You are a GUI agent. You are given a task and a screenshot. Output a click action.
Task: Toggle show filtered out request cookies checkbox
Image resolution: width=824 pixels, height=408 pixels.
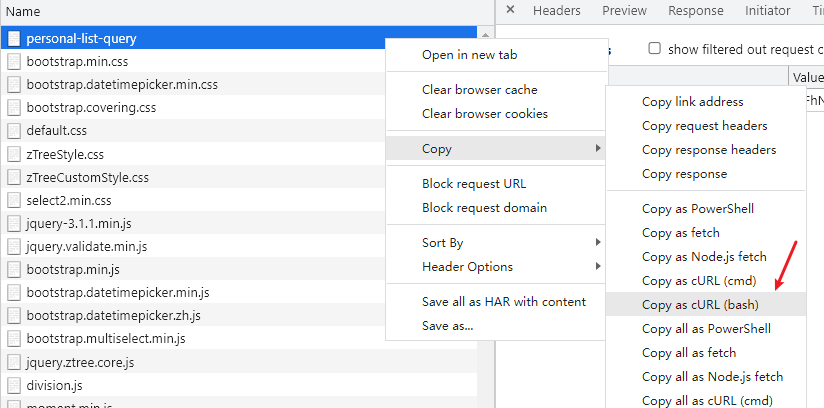tap(655, 48)
